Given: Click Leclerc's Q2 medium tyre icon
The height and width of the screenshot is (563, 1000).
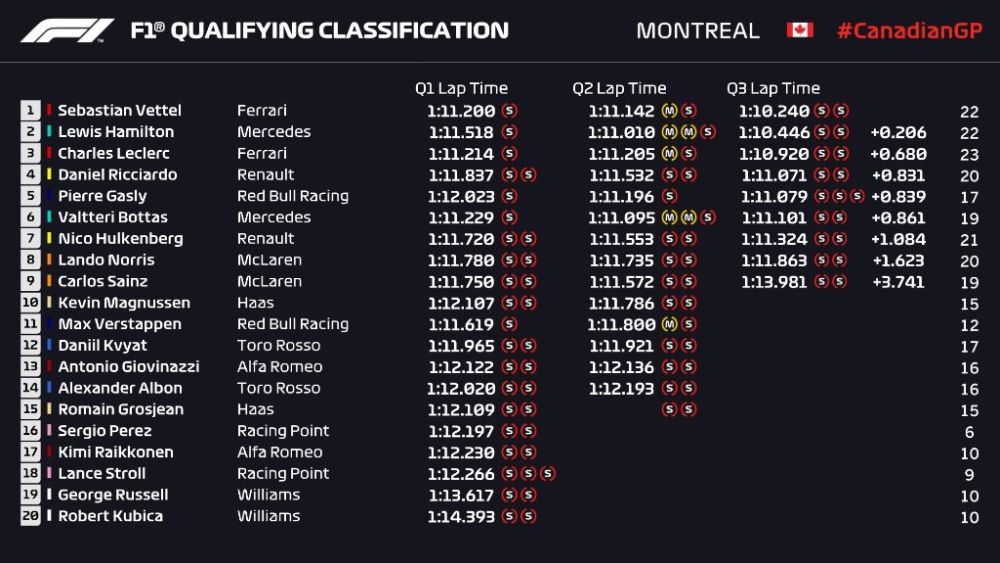Looking at the screenshot, I should (x=669, y=153).
